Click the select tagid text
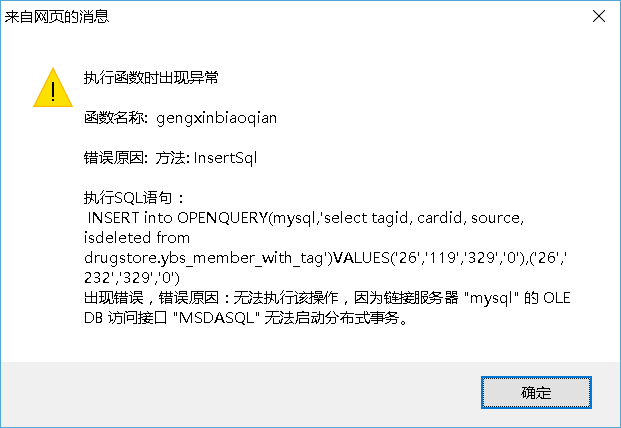The image size is (621, 428). 366,218
